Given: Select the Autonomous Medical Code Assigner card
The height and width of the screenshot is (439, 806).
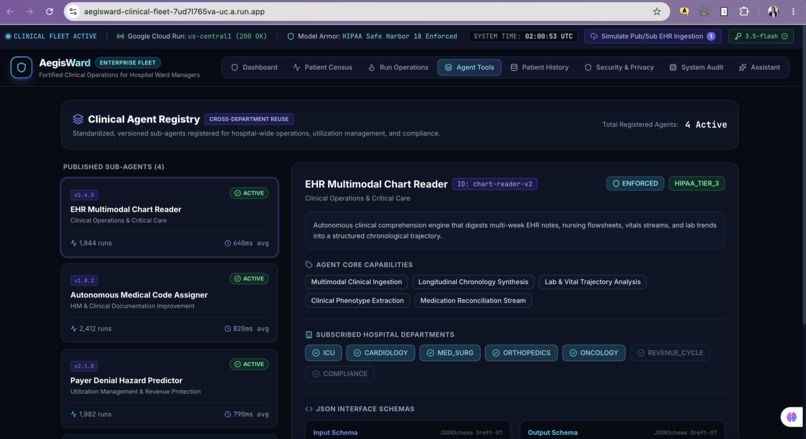Looking at the screenshot, I should (x=170, y=303).
